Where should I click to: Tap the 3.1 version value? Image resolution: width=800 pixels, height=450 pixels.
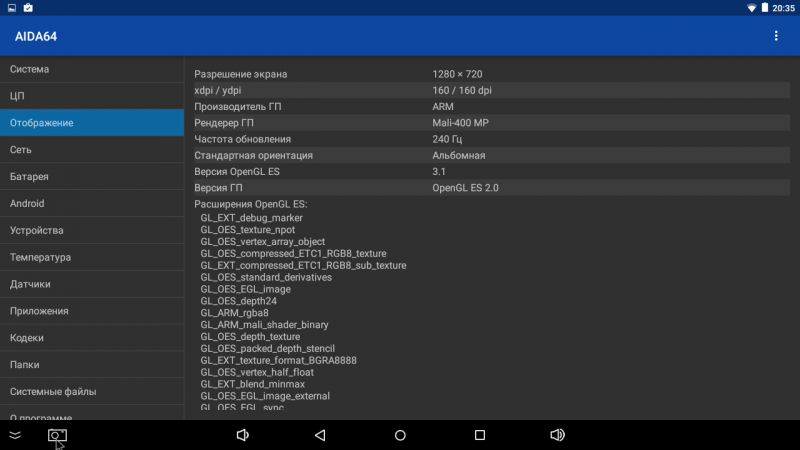click(439, 172)
